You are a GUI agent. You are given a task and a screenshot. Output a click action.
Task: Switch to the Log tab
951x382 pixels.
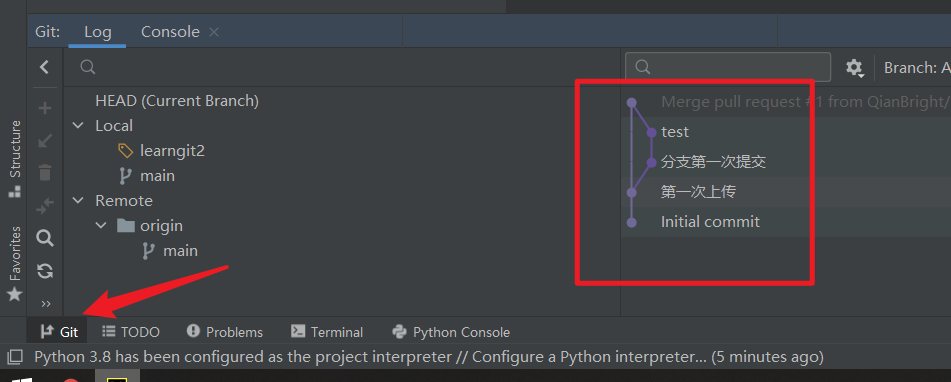click(98, 32)
